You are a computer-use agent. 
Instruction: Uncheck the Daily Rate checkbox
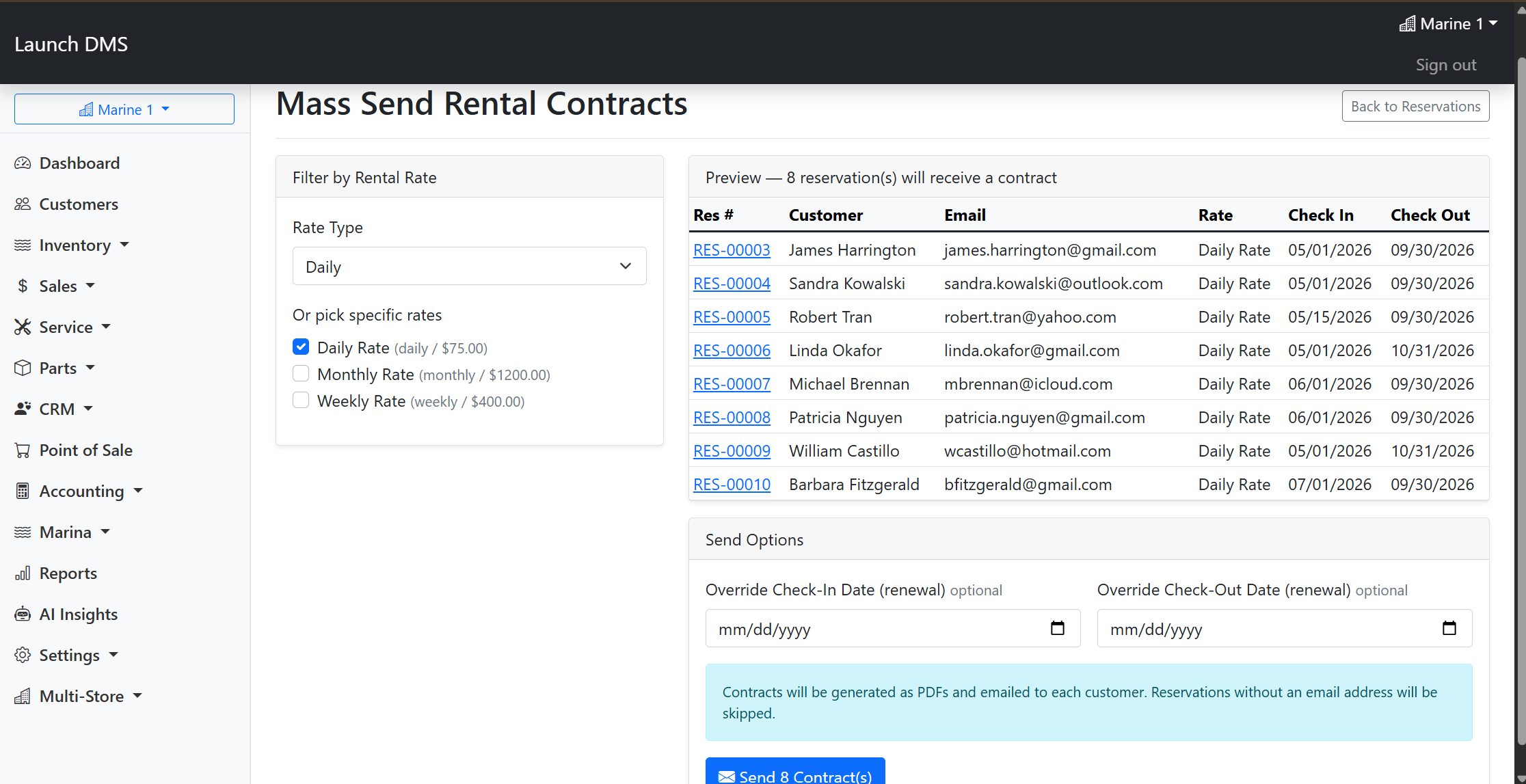pos(301,347)
